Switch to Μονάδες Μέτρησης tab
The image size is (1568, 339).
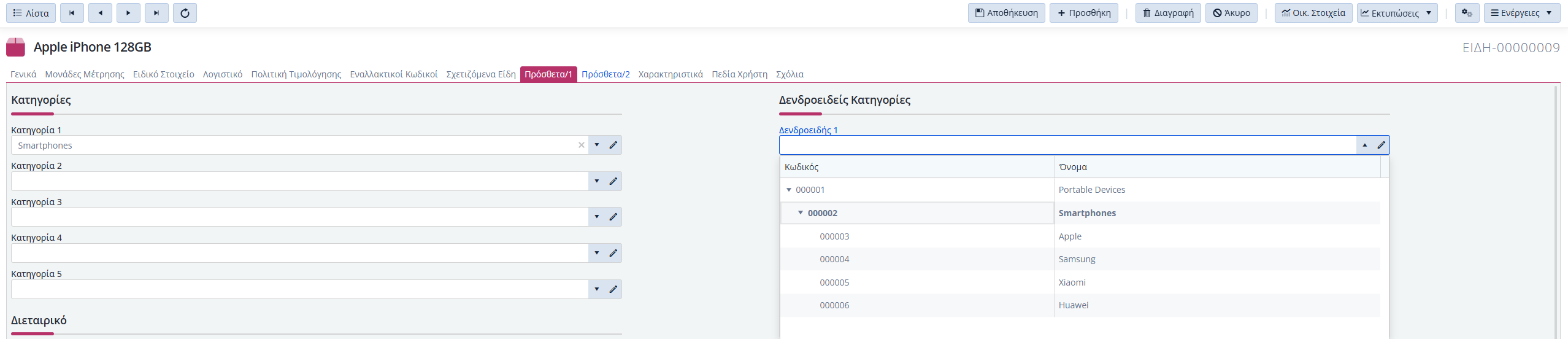tap(85, 74)
